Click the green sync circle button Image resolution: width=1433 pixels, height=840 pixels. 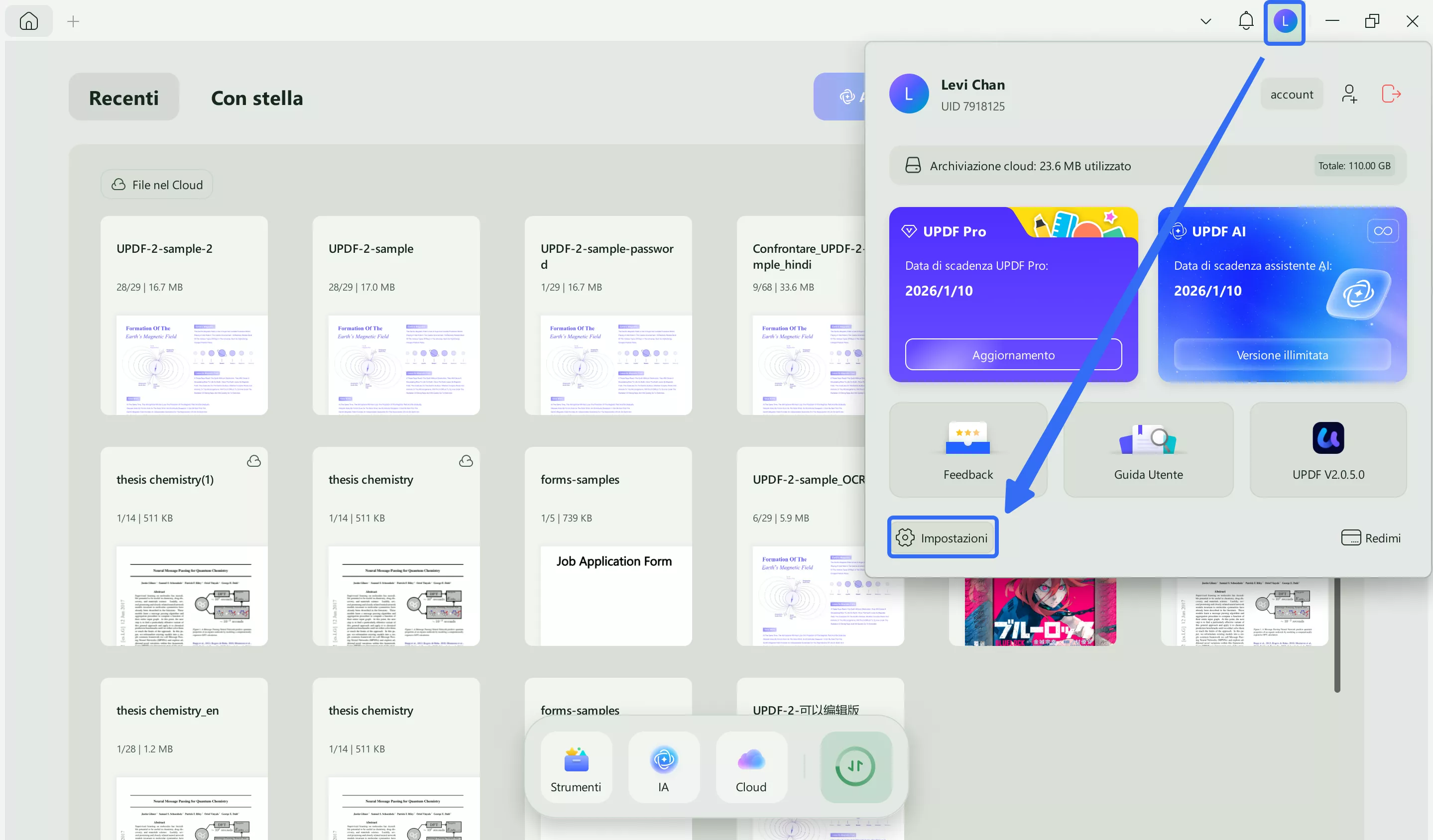coord(855,766)
